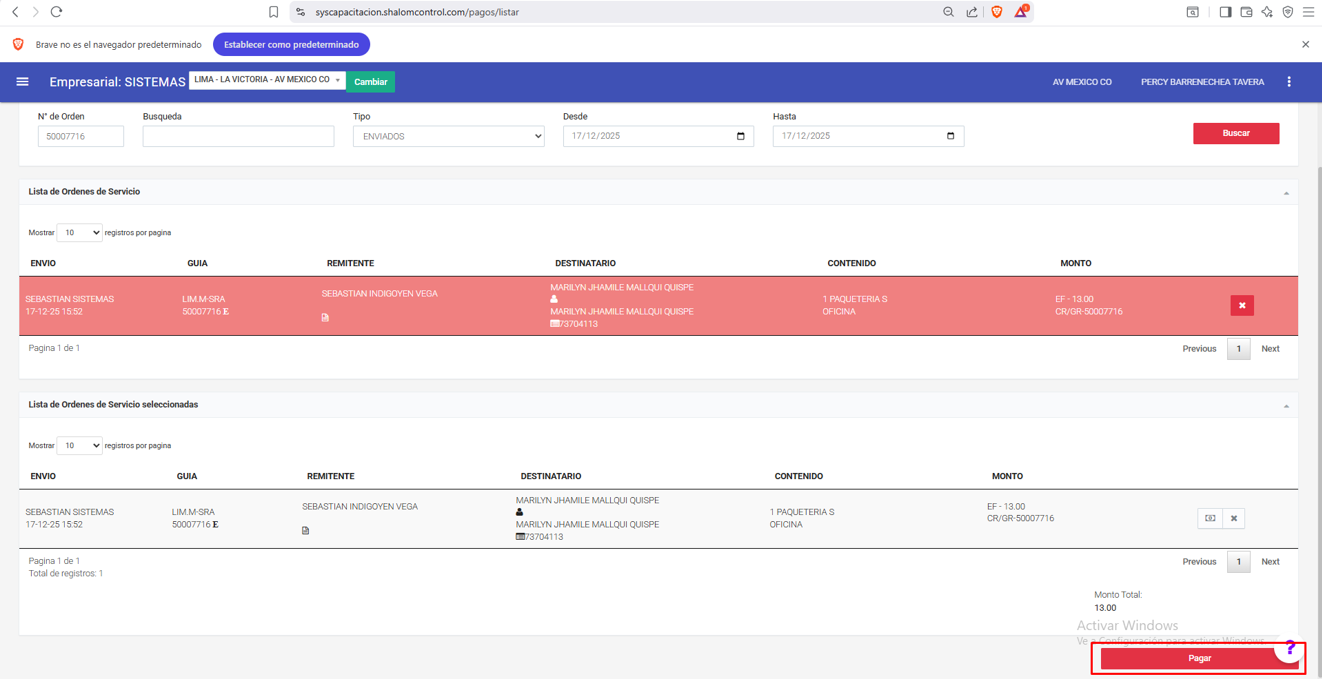The image size is (1322, 679).
Task: Change records per page in first list
Action: click(x=79, y=233)
